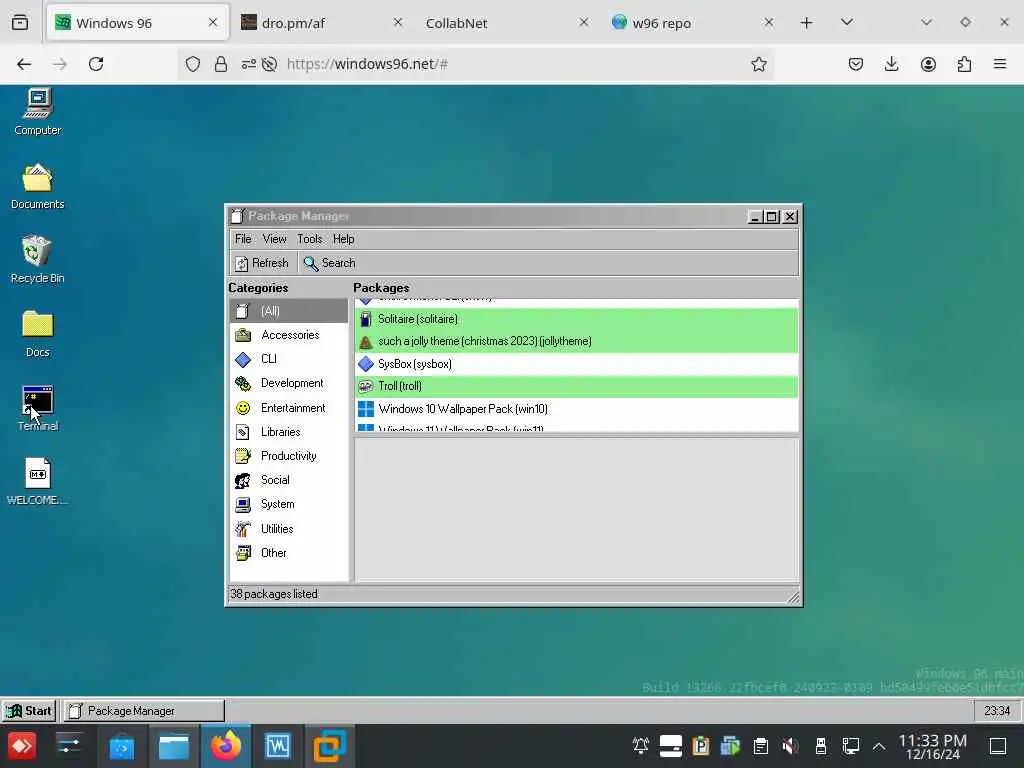1024x768 pixels.
Task: Select the Solitaire (solitaire) package row
Action: (577, 319)
